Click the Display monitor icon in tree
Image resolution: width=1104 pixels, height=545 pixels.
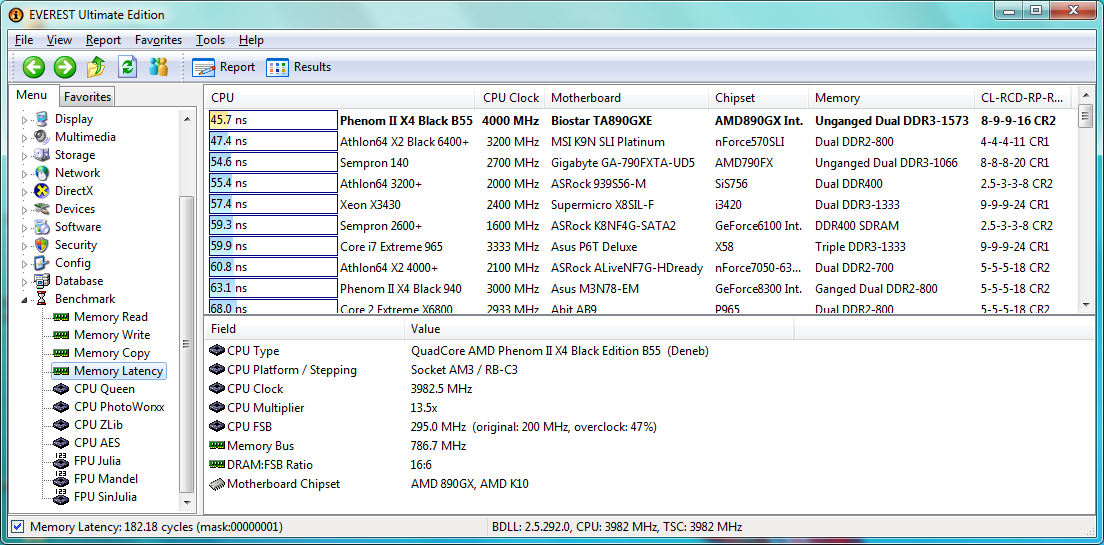(42, 119)
